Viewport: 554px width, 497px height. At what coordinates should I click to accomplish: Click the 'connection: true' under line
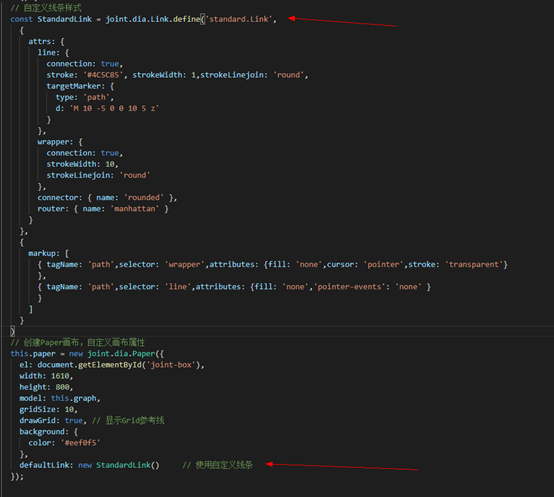[84, 64]
